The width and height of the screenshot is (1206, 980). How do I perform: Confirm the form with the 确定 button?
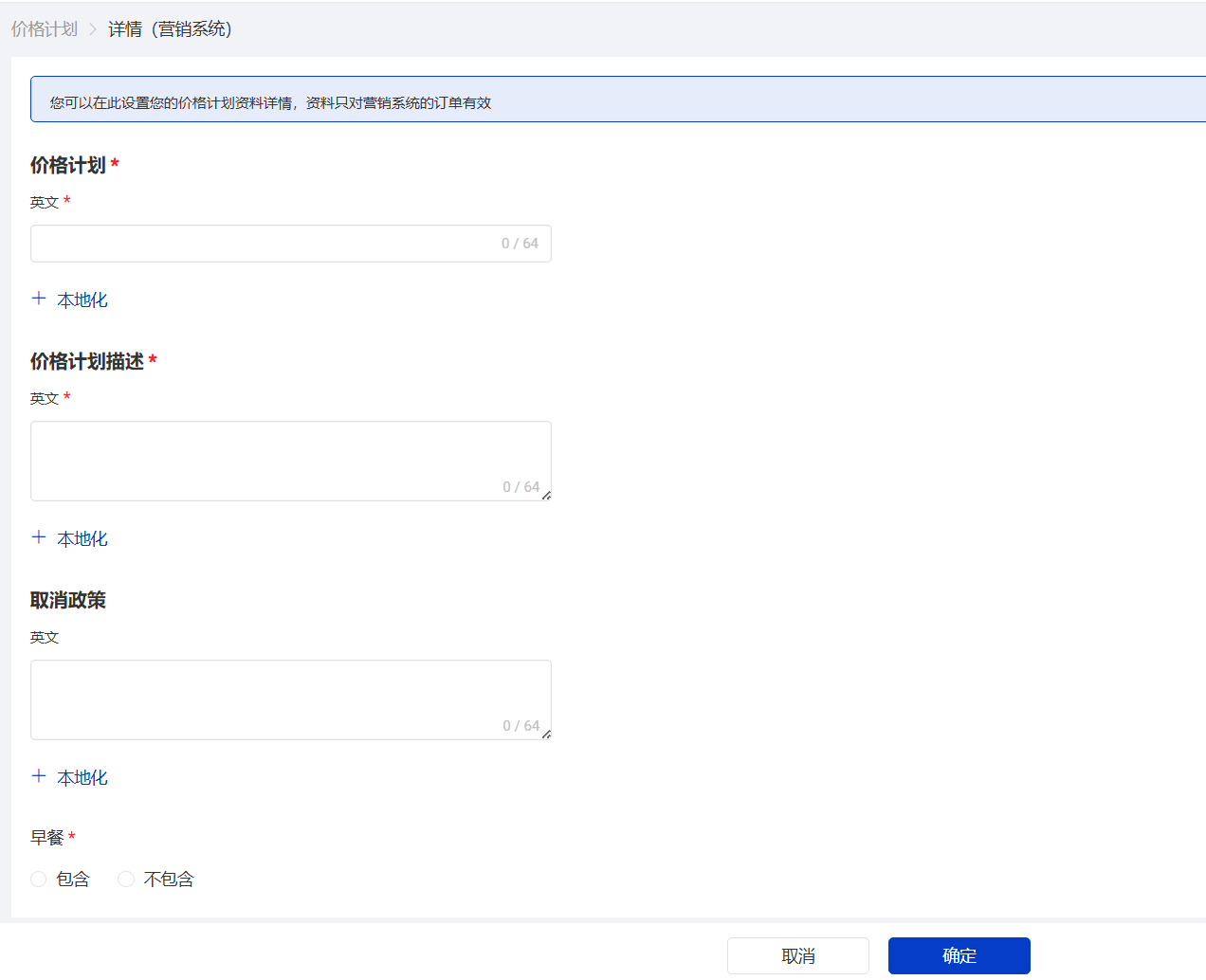(959, 955)
